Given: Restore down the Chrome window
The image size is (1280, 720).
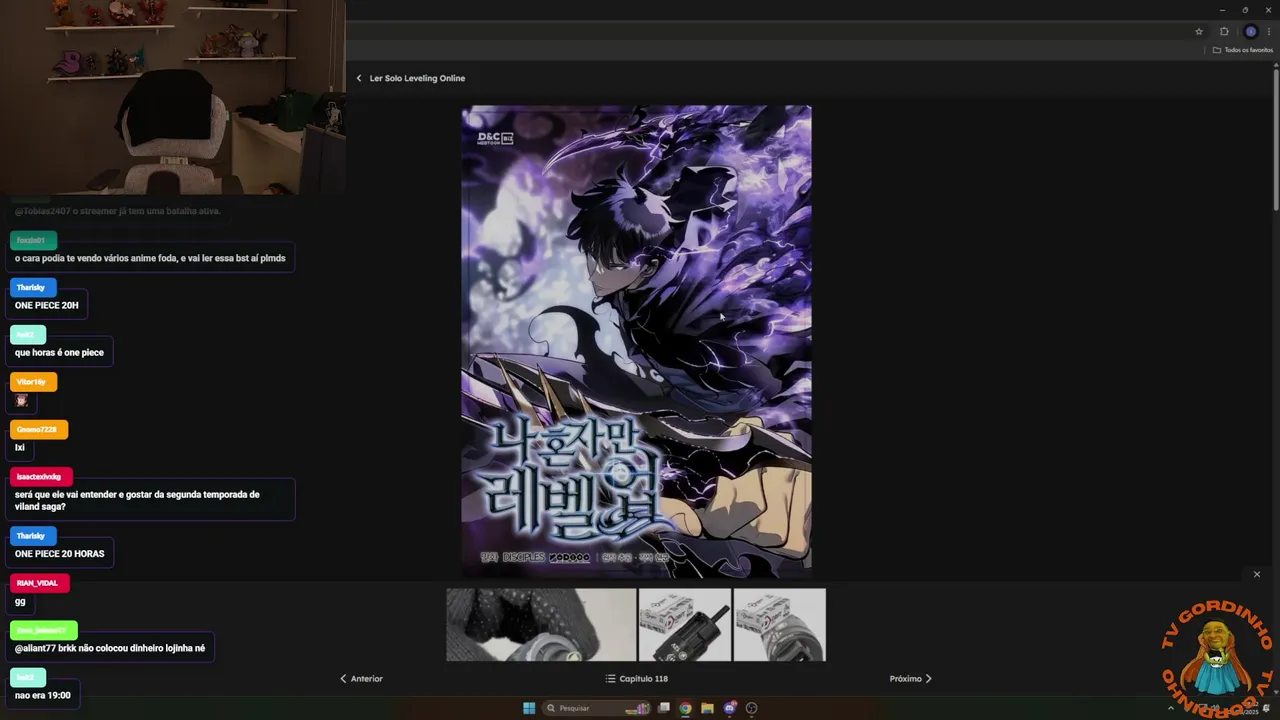Looking at the screenshot, I should pos(1245,9).
